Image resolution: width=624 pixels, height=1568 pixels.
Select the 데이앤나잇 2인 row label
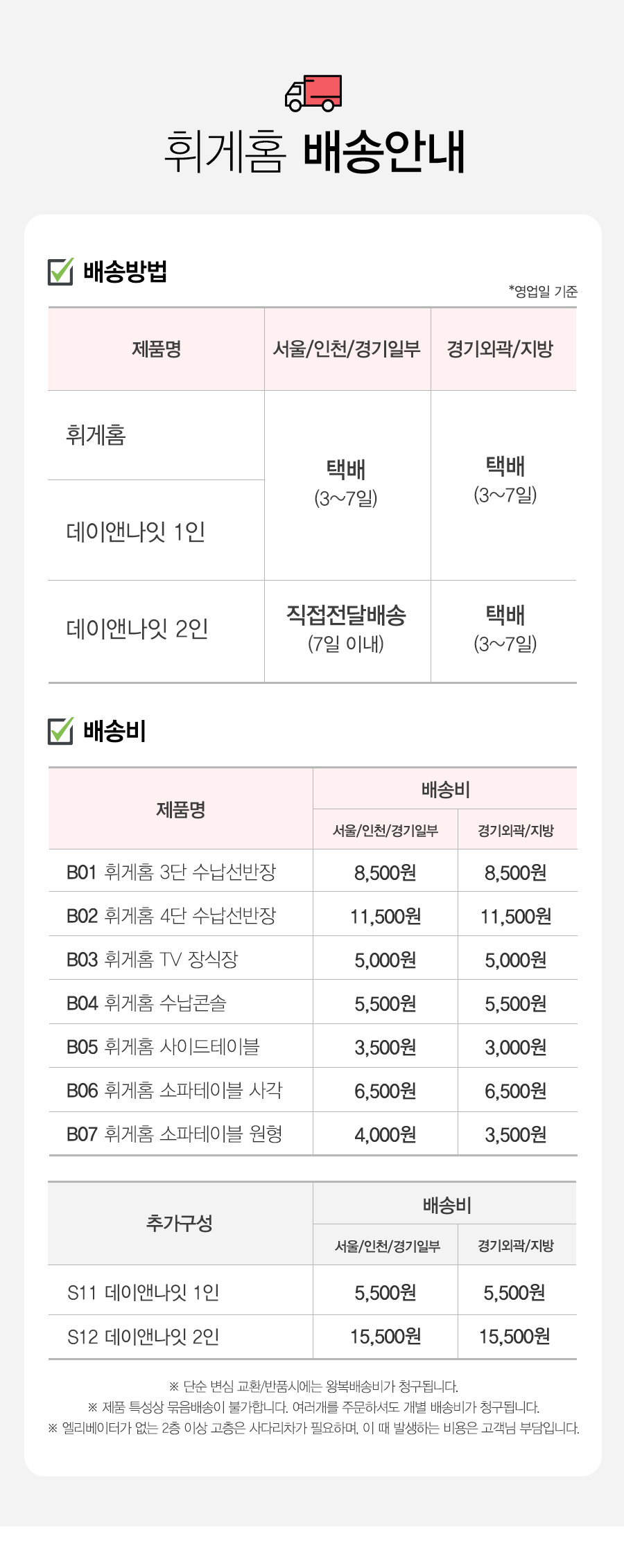[137, 629]
